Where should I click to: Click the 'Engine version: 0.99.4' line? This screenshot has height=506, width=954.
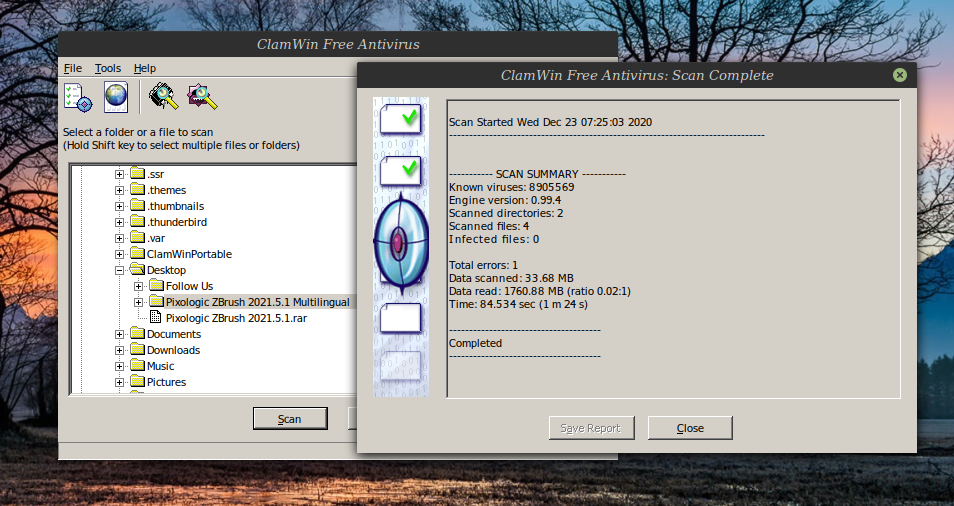(x=504, y=200)
